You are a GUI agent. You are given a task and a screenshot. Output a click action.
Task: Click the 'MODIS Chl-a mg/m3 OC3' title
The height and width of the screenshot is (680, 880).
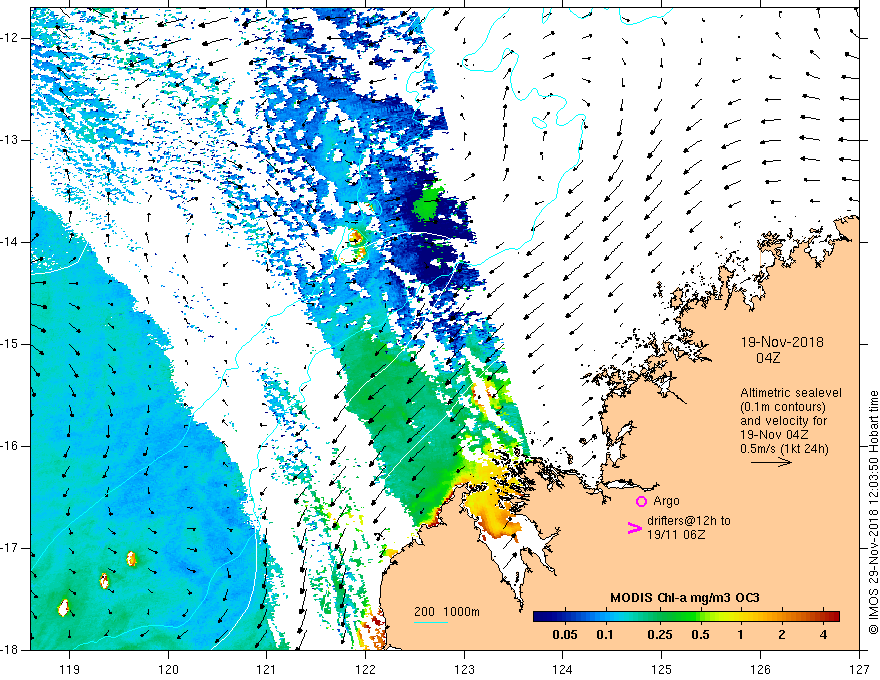tap(685, 598)
